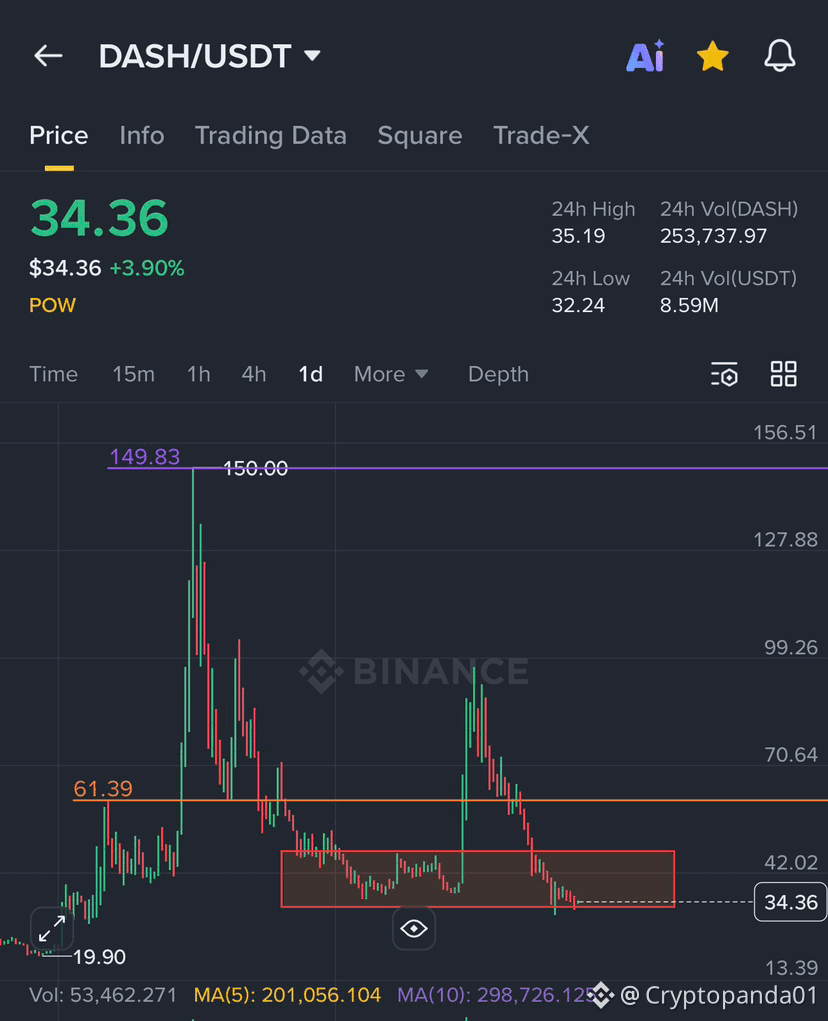The height and width of the screenshot is (1021, 828).
Task: Click the 24h Low value 32.24
Action: (579, 305)
